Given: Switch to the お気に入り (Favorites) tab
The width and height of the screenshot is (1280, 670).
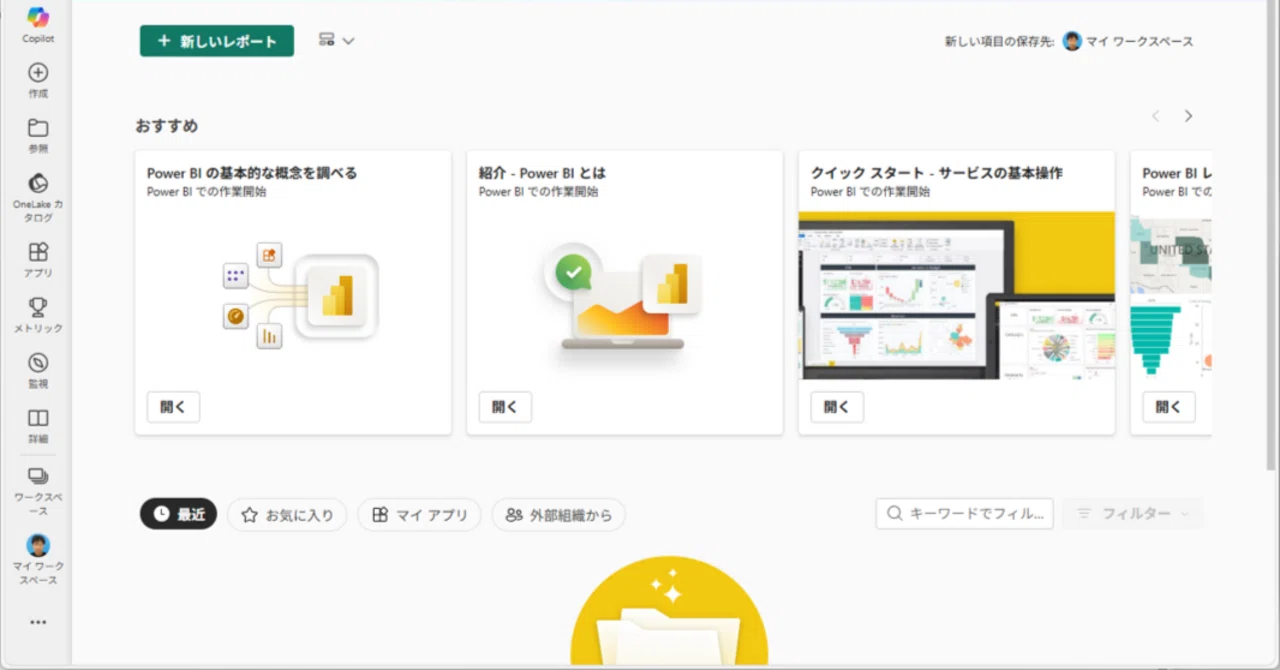Looking at the screenshot, I should (287, 515).
